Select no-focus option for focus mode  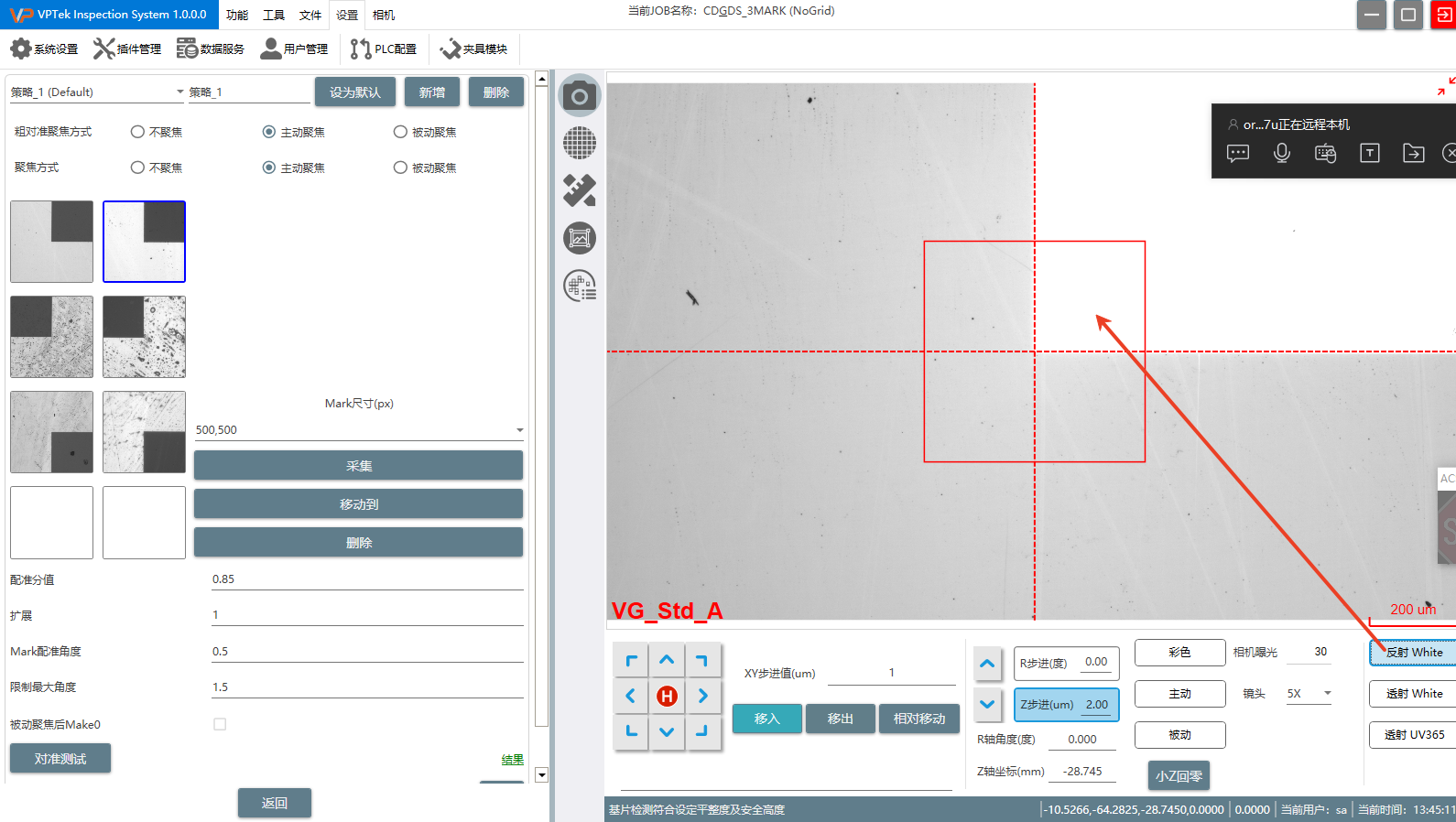click(137, 168)
